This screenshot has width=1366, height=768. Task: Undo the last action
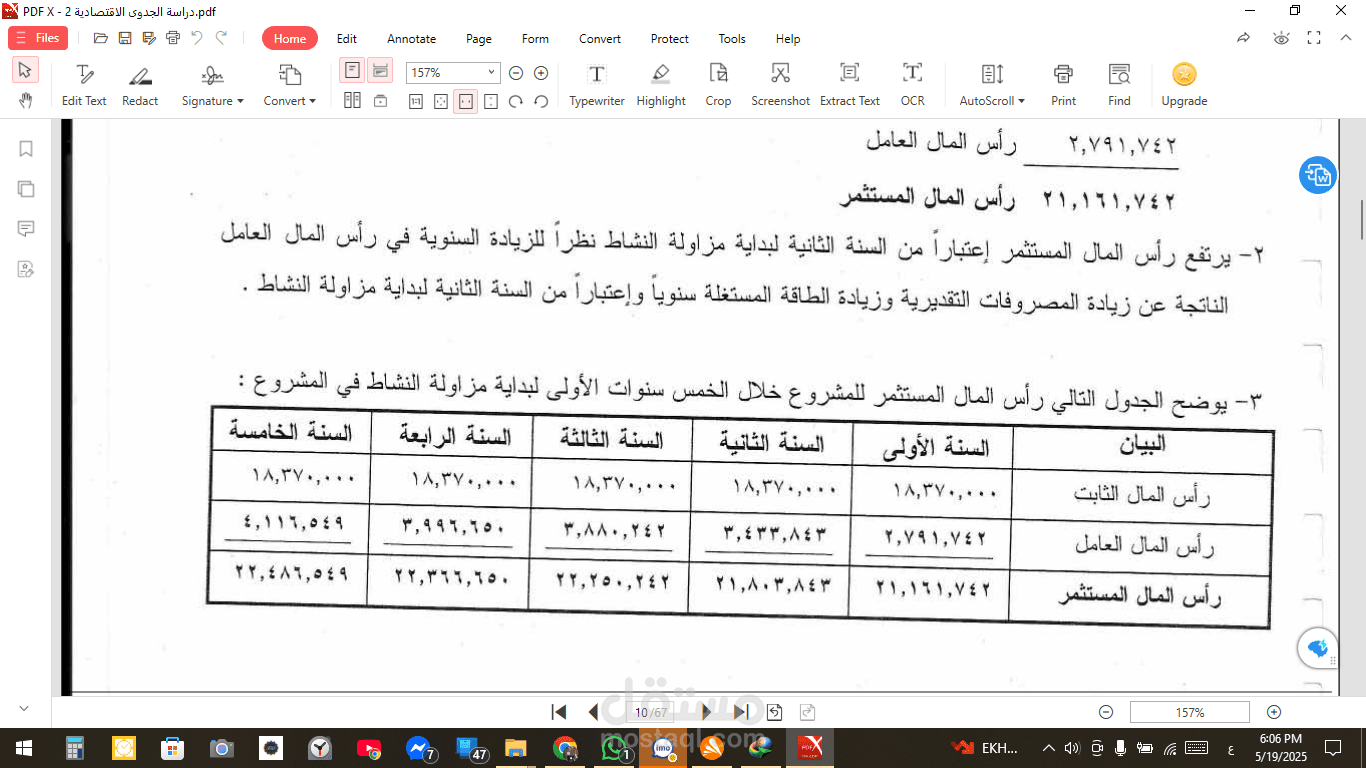tap(197, 38)
